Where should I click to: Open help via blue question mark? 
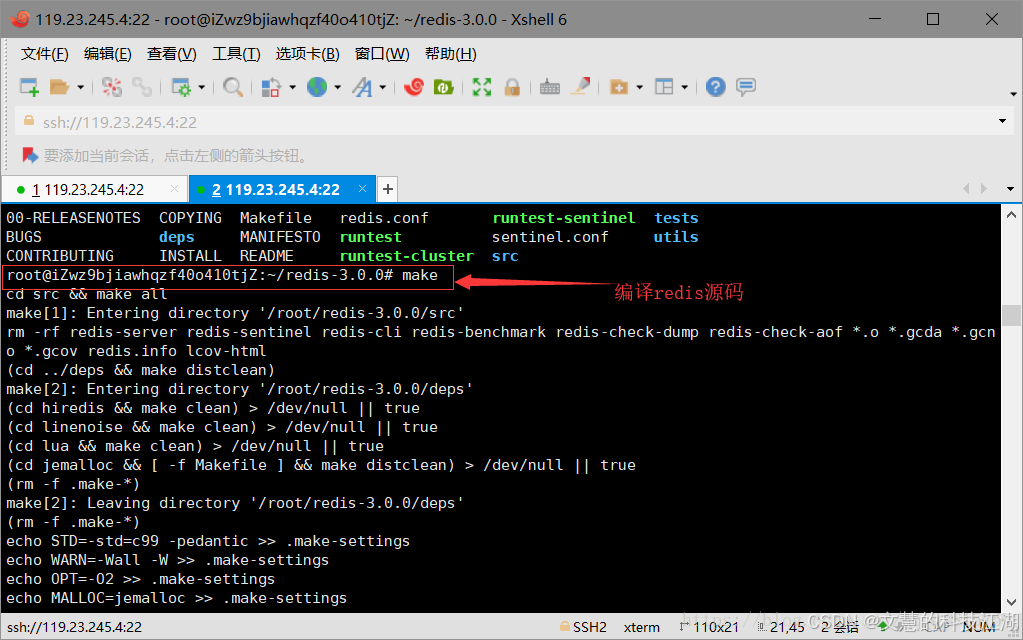click(x=716, y=87)
